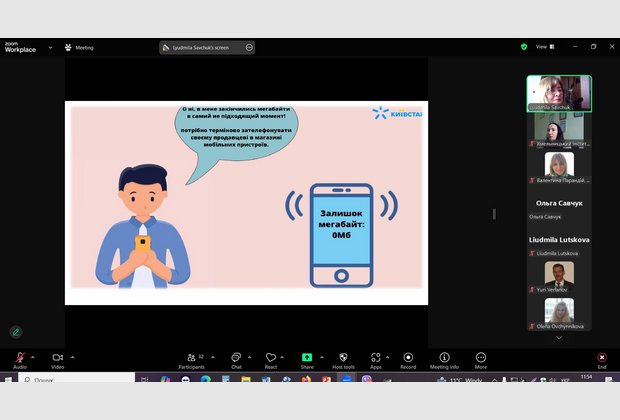This screenshot has height=420, width=620.
Task: Toggle meeting recording with Record
Action: [408, 358]
